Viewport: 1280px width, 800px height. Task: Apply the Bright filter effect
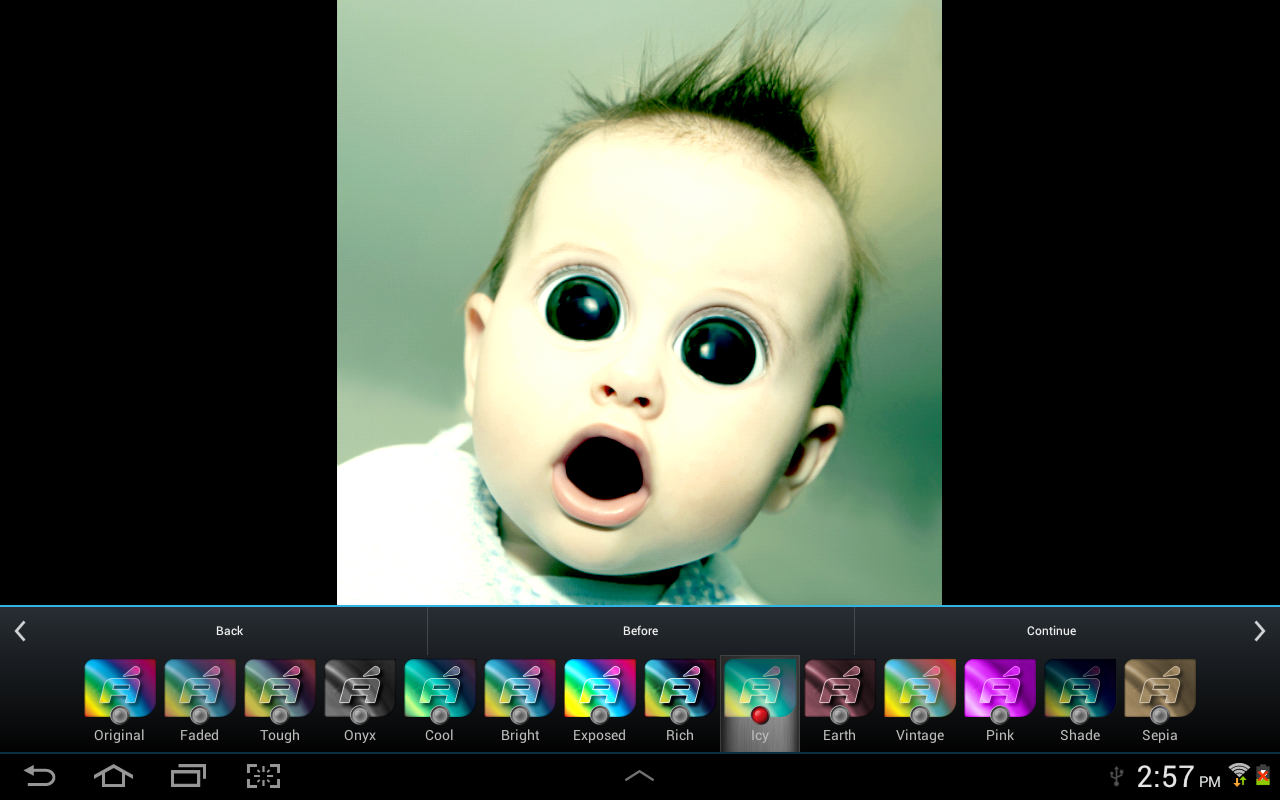click(x=519, y=690)
